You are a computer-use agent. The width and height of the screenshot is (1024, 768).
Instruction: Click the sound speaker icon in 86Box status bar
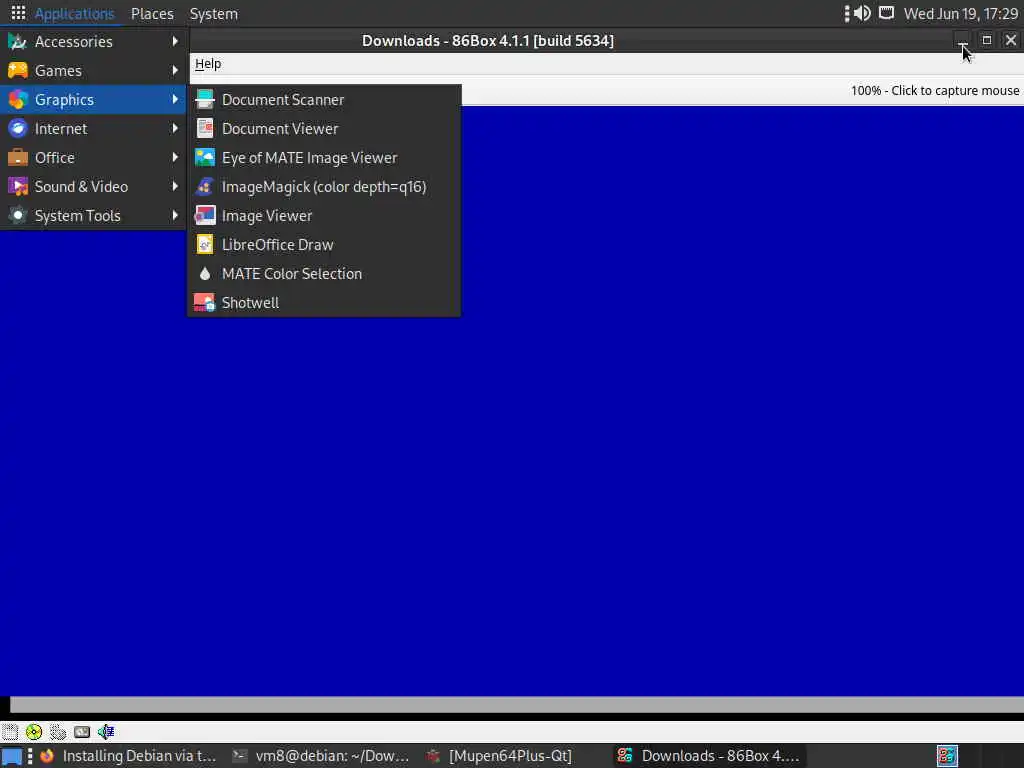point(106,731)
